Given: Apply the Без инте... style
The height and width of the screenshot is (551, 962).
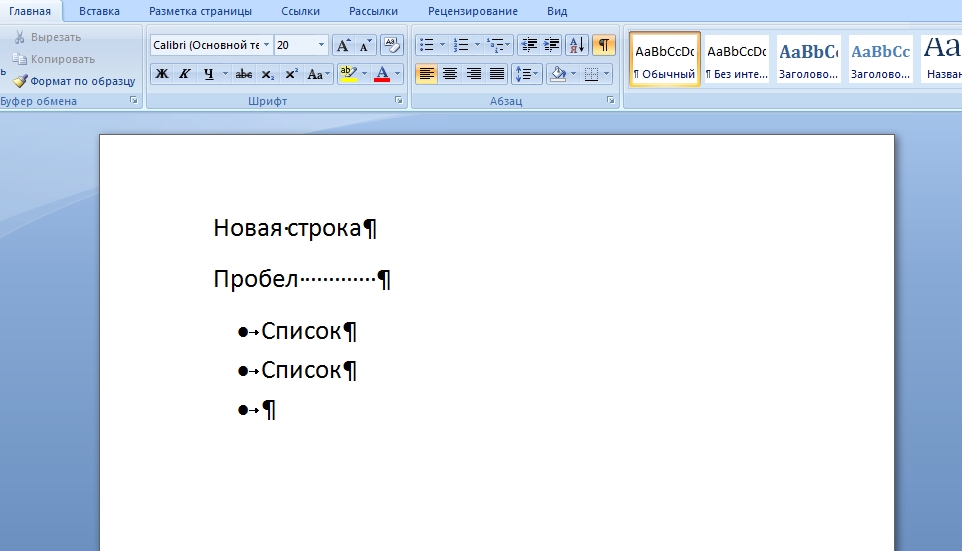Looking at the screenshot, I should pyautogui.click(x=737, y=59).
